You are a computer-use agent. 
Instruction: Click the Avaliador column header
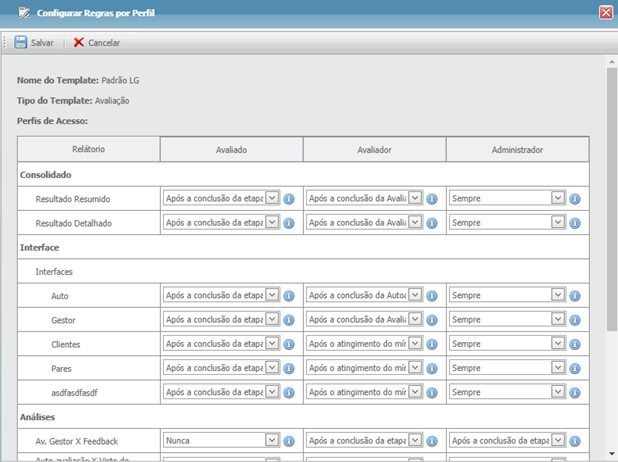tap(374, 149)
